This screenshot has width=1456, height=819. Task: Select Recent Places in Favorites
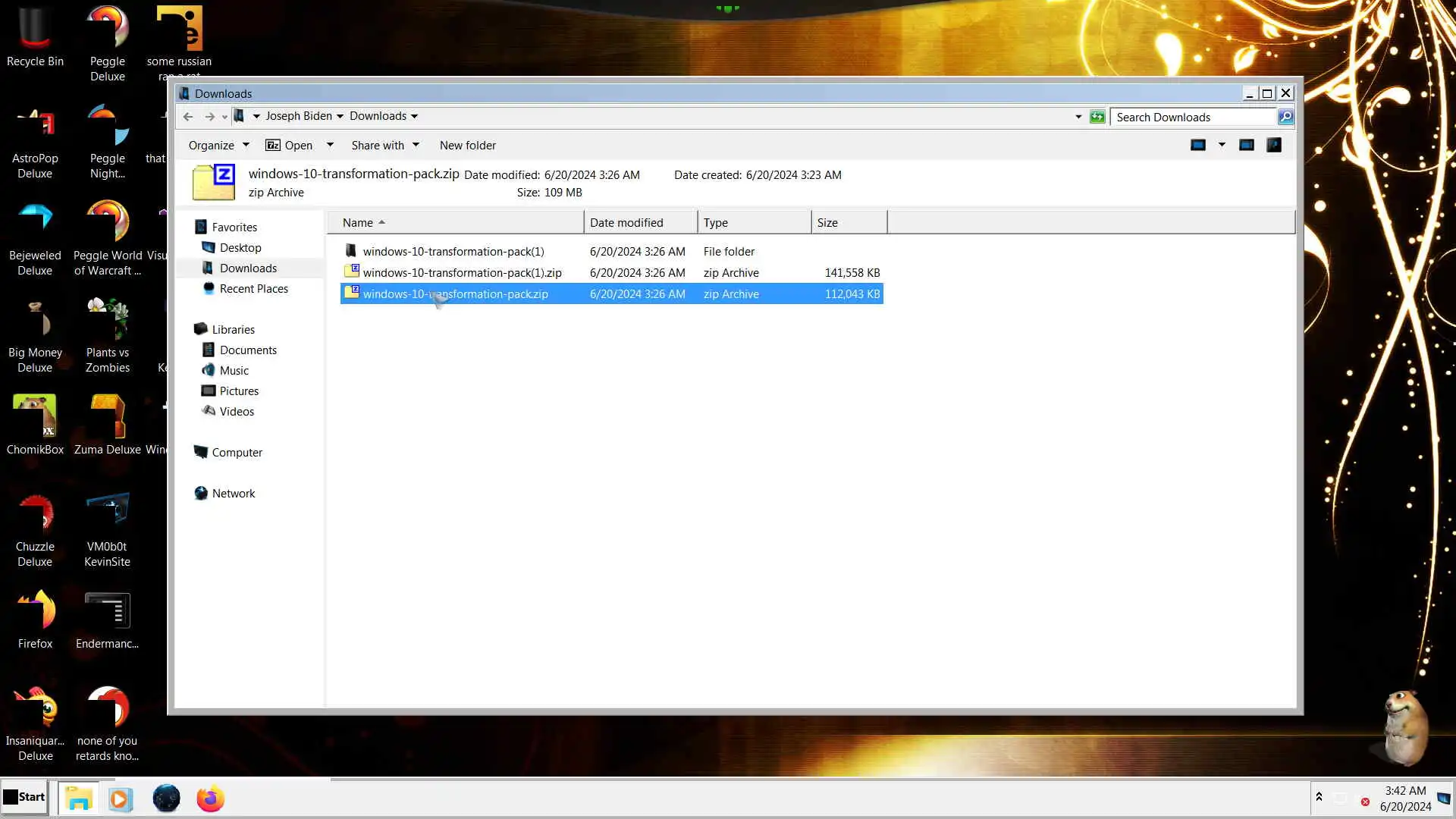[x=253, y=288]
